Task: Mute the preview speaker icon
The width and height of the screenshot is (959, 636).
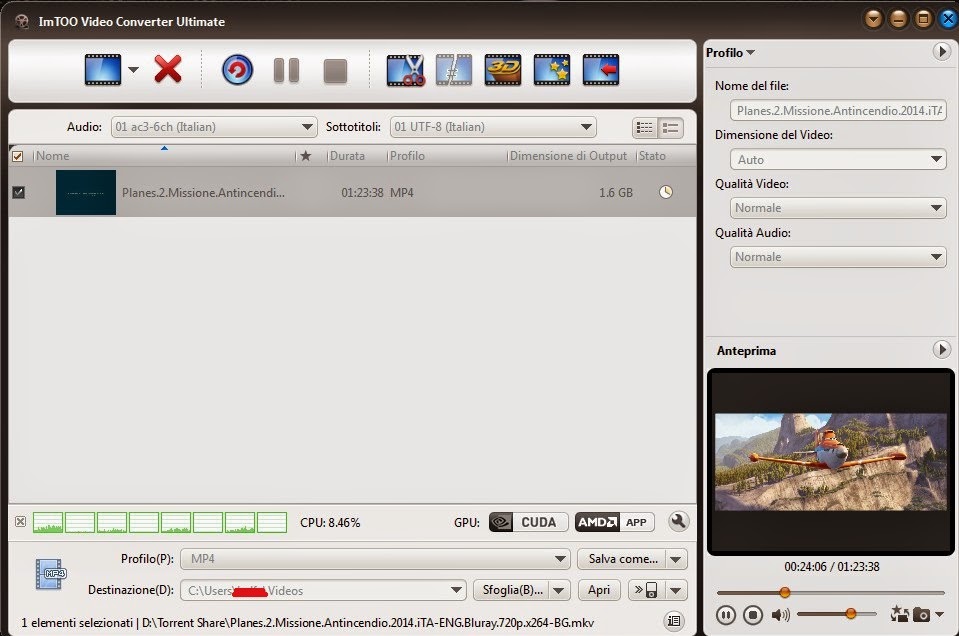Action: pos(780,615)
